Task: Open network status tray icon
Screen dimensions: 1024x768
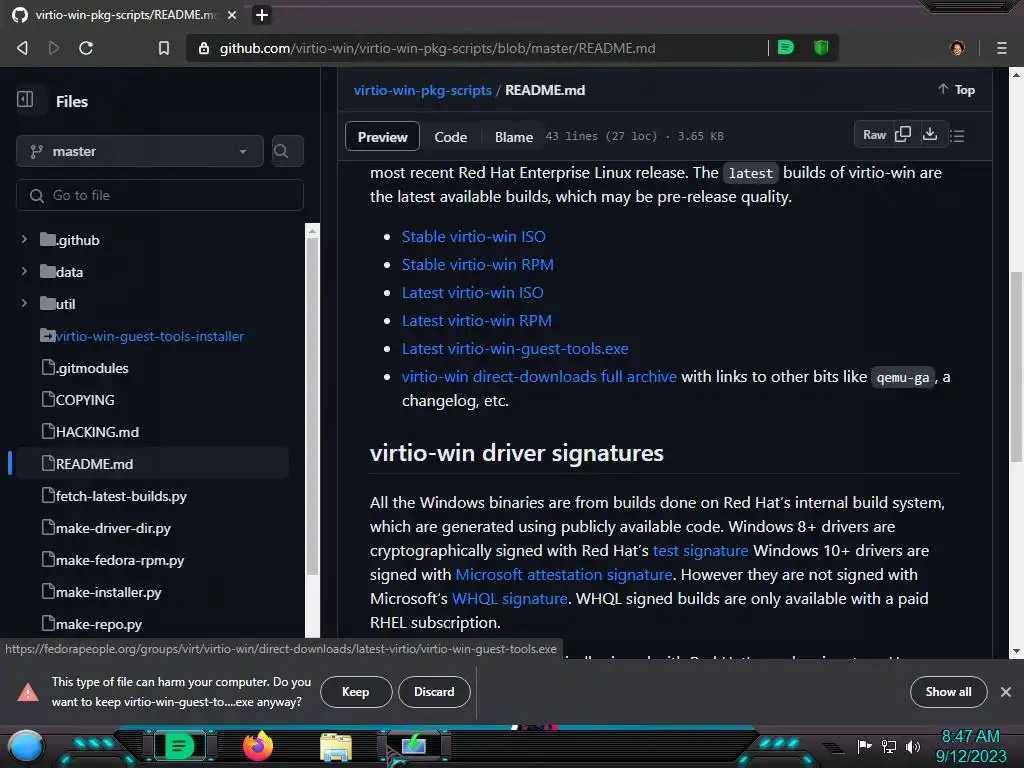Action: pyautogui.click(x=889, y=746)
